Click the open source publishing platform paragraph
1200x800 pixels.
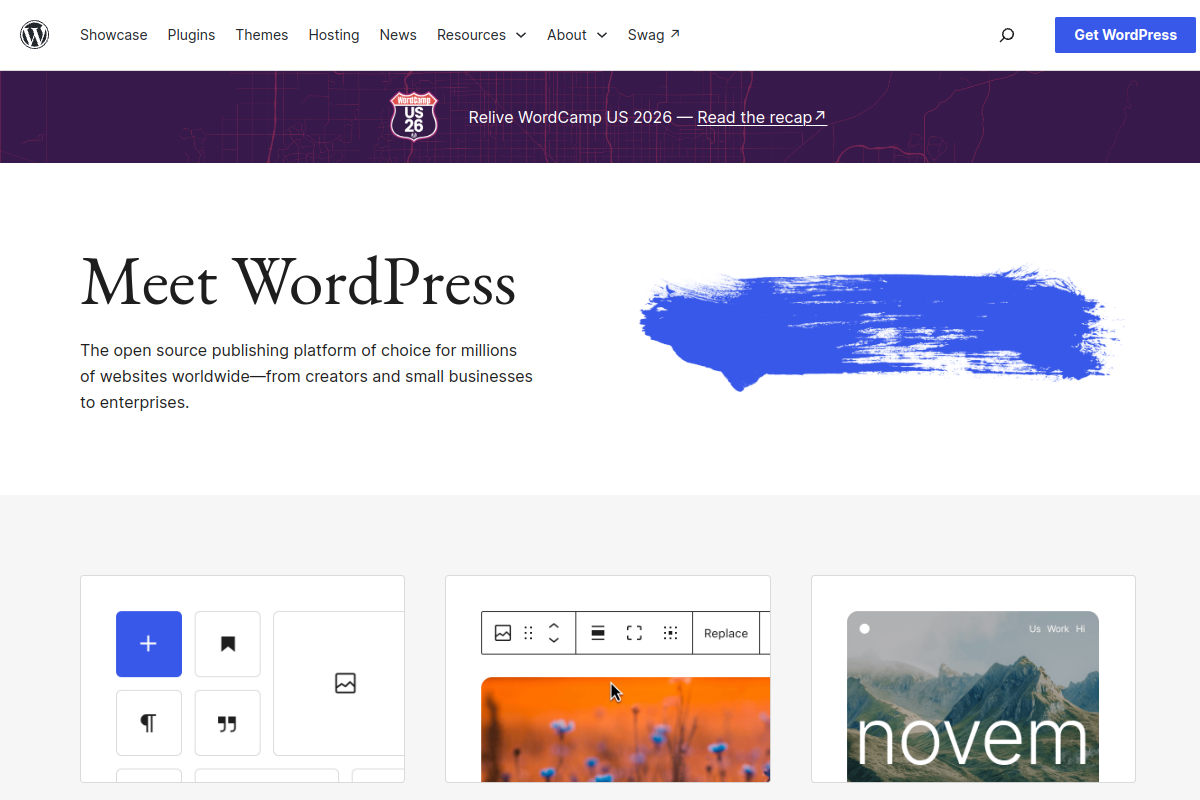(306, 377)
